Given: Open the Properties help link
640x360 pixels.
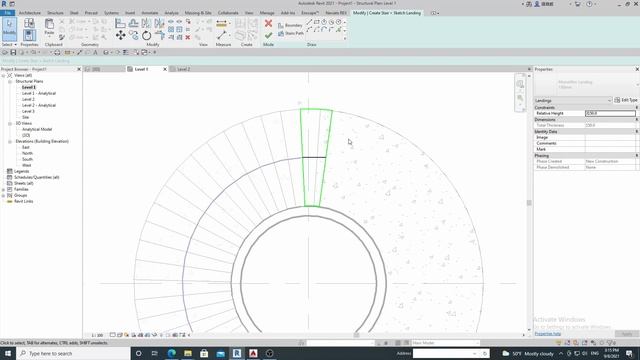Looking at the screenshot, I should [547, 334].
